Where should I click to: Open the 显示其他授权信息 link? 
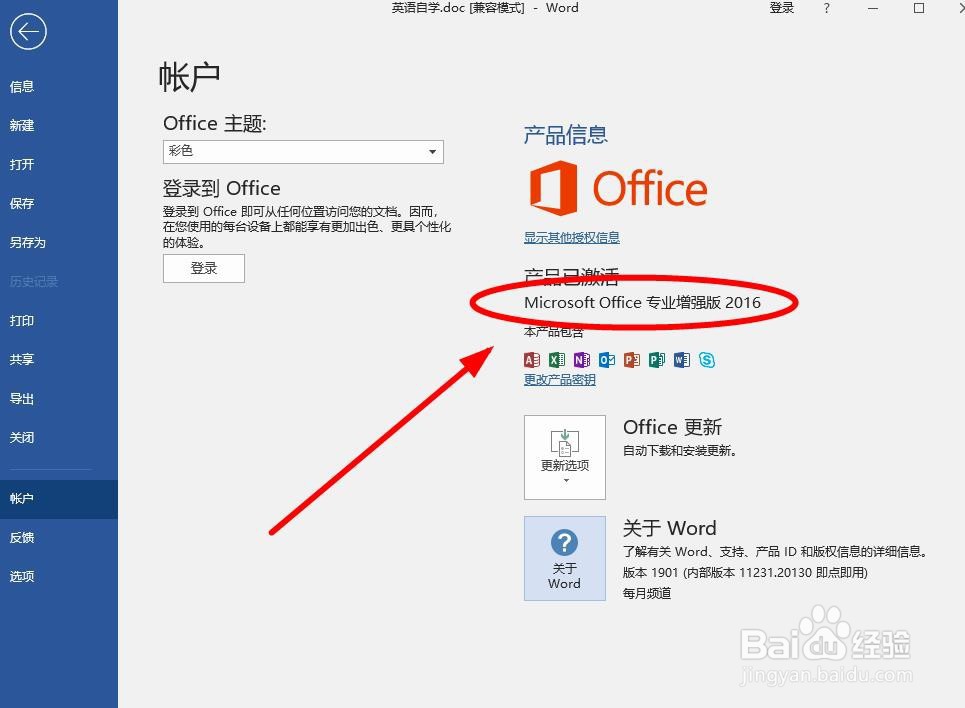tap(572, 238)
